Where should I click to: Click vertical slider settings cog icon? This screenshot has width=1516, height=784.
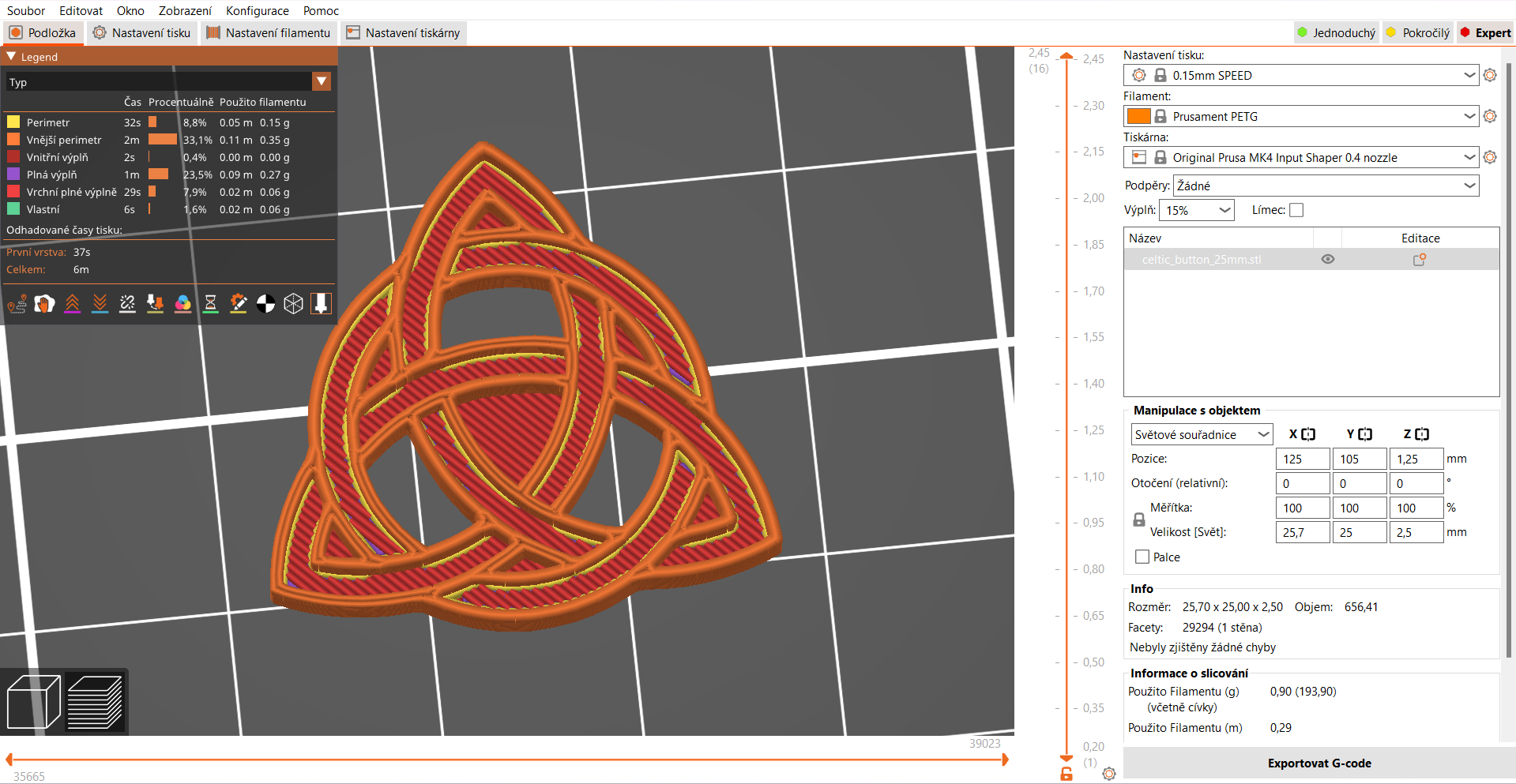pyautogui.click(x=1109, y=774)
